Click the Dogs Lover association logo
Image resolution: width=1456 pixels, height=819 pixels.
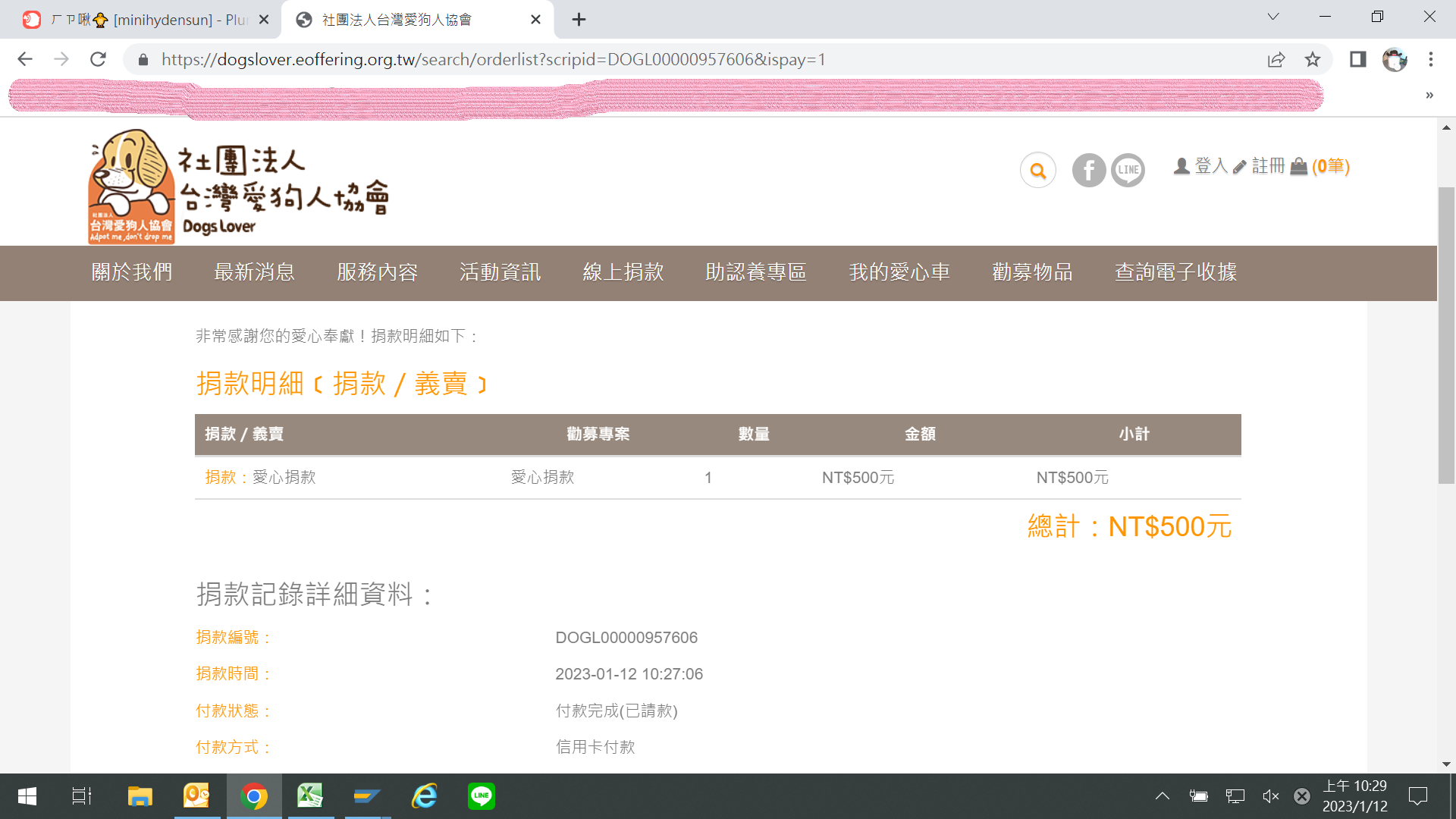(x=239, y=186)
